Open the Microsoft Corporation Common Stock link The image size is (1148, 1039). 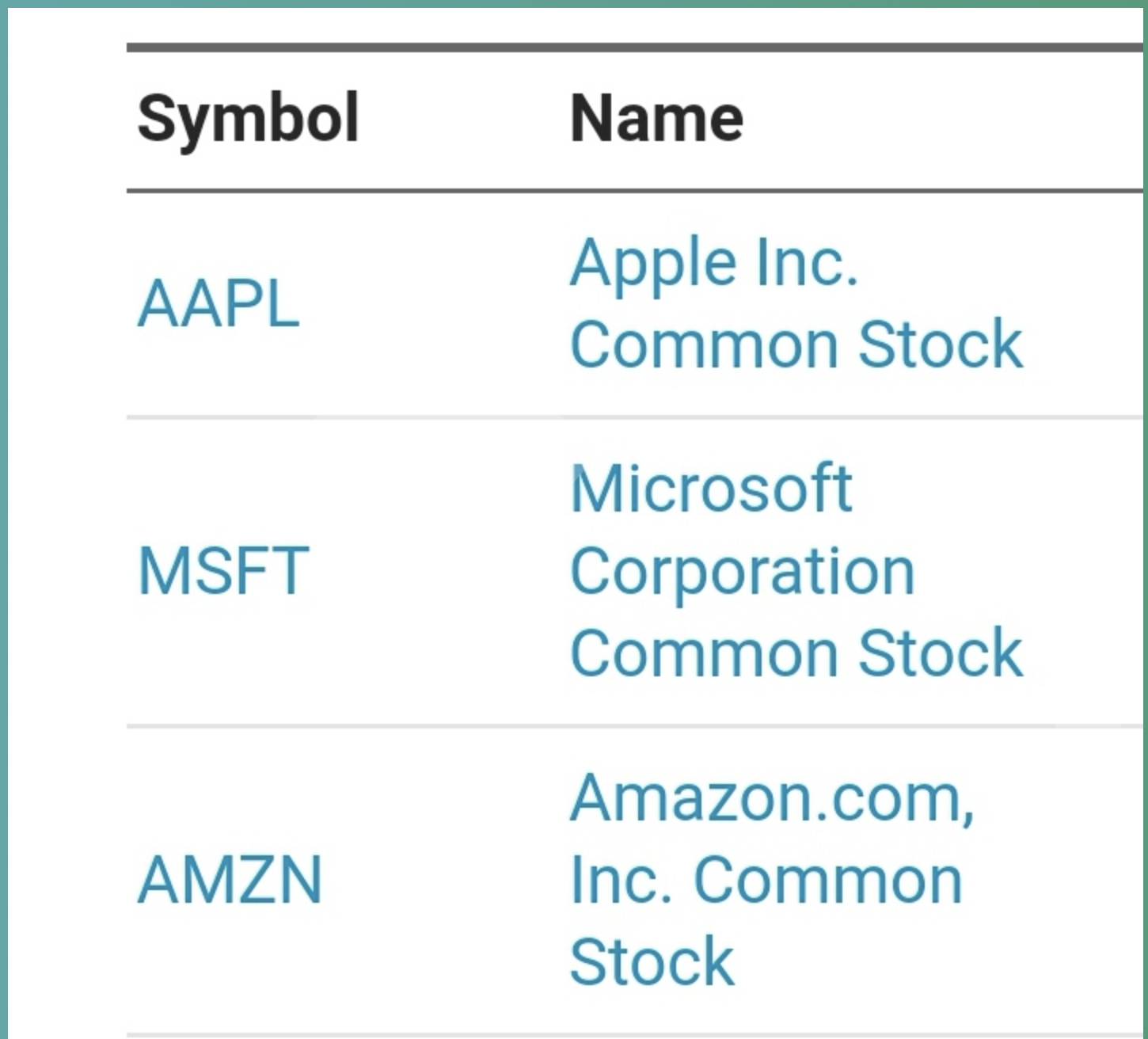[796, 570]
